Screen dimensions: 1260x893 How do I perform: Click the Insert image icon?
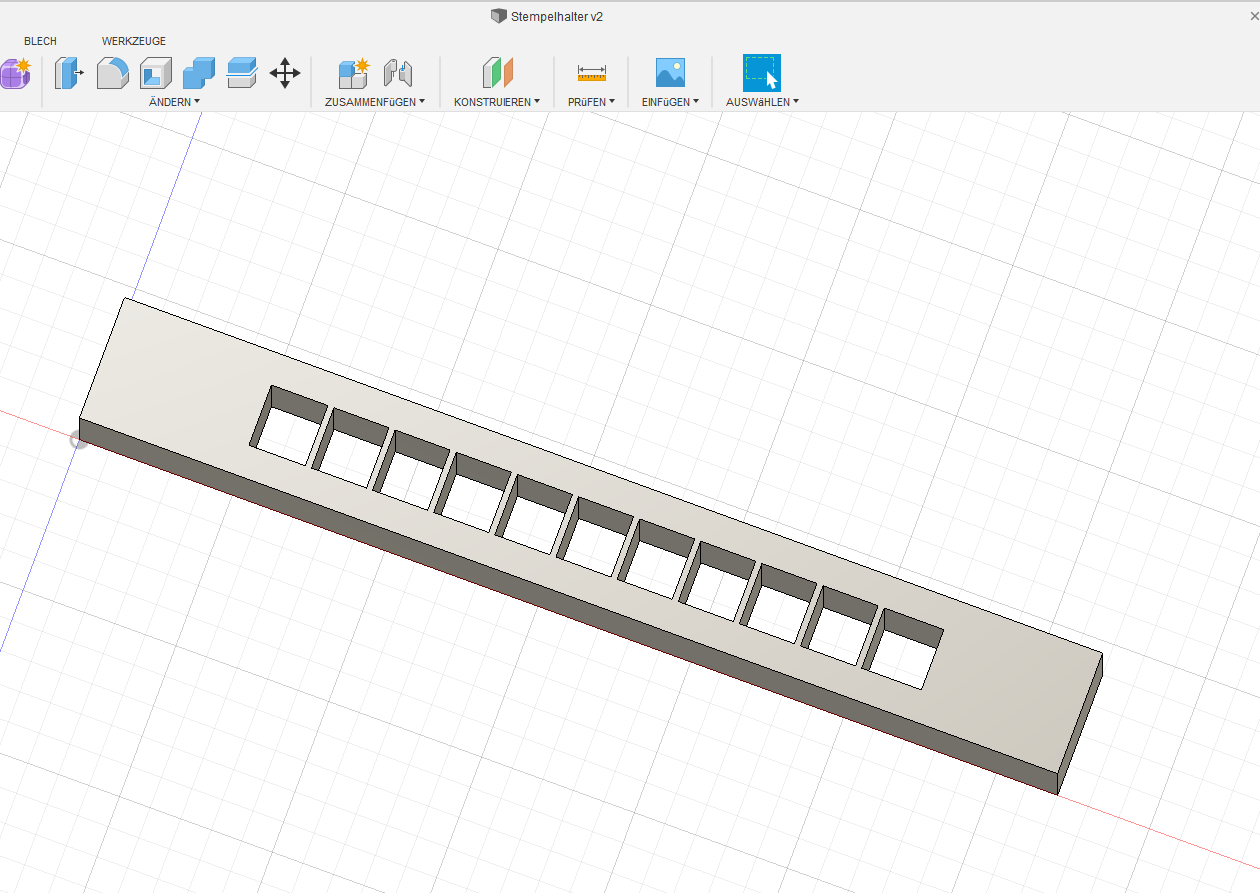pyautogui.click(x=670, y=73)
